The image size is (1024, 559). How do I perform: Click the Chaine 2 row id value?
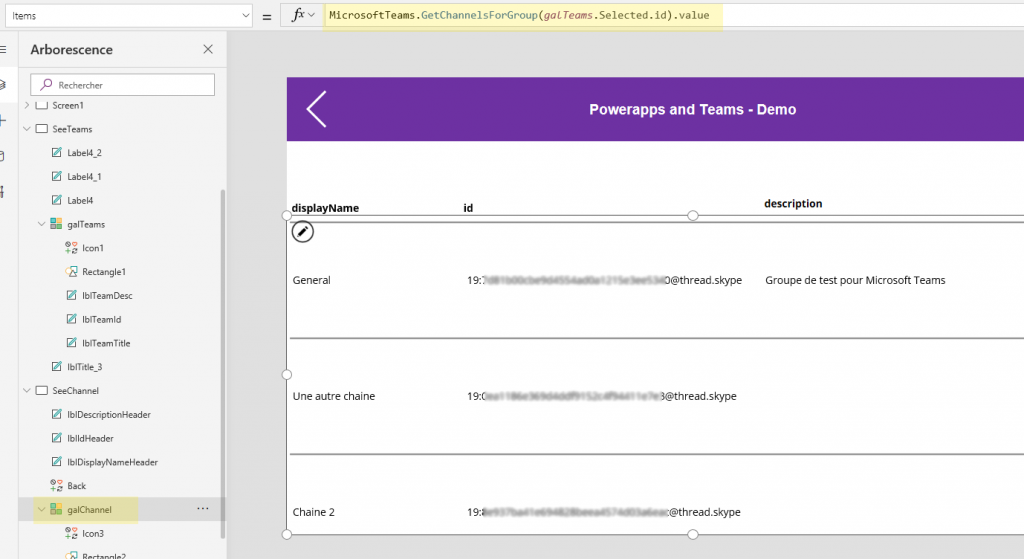pos(603,513)
